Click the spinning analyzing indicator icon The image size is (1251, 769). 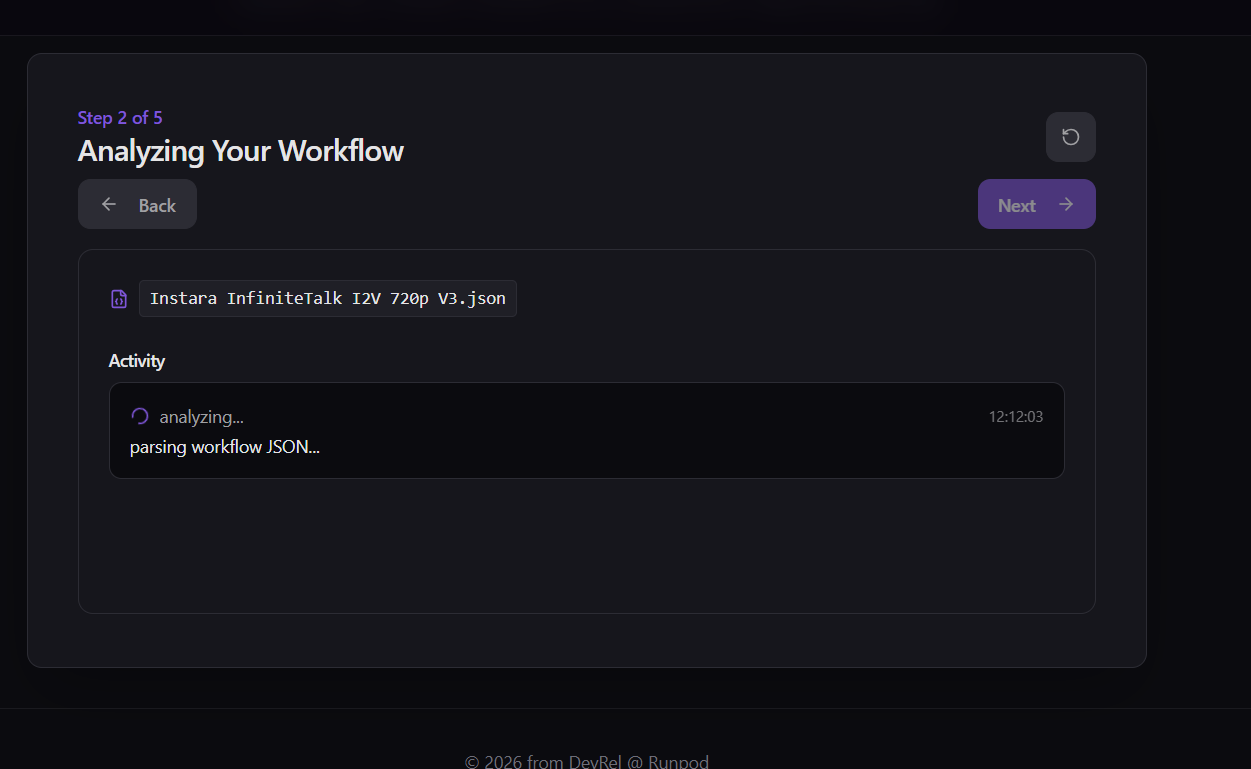click(138, 415)
